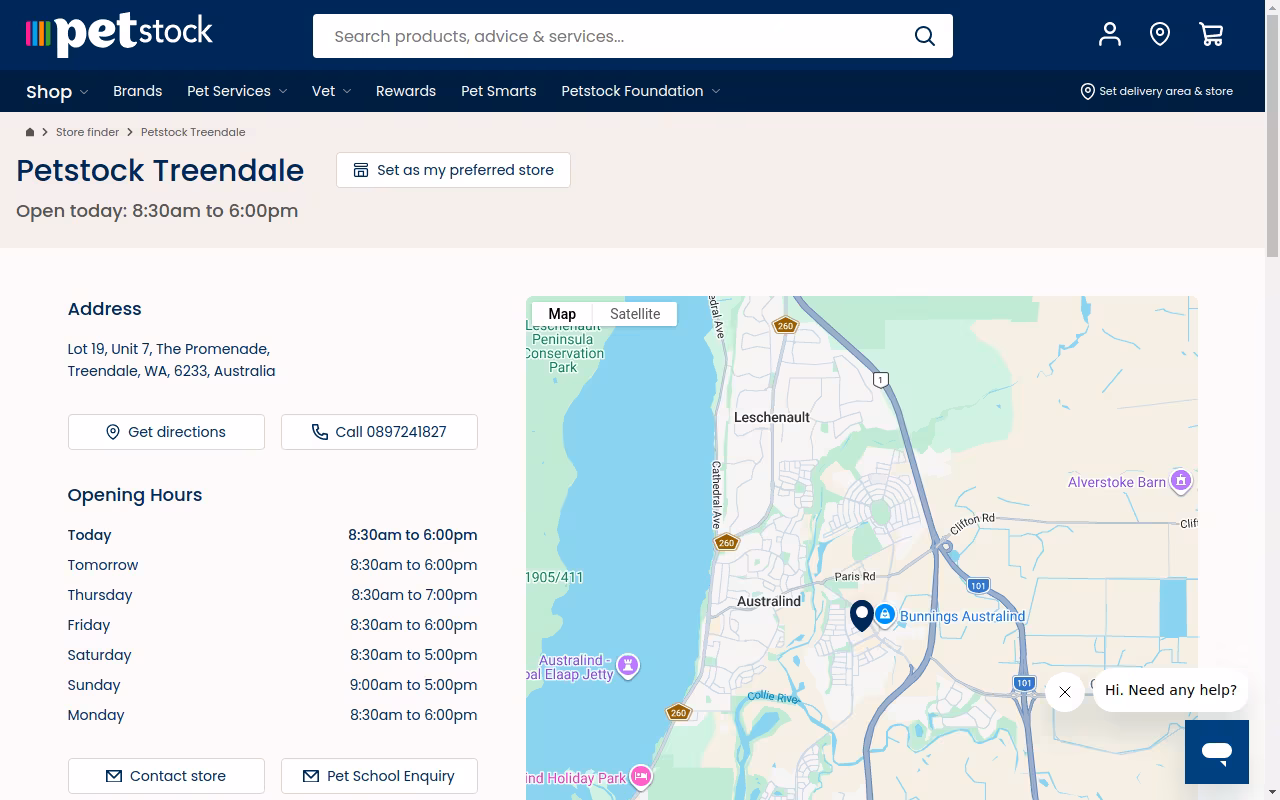Click the route 260 shield near Cathedral Ave
The width and height of the screenshot is (1280, 800).
click(726, 543)
